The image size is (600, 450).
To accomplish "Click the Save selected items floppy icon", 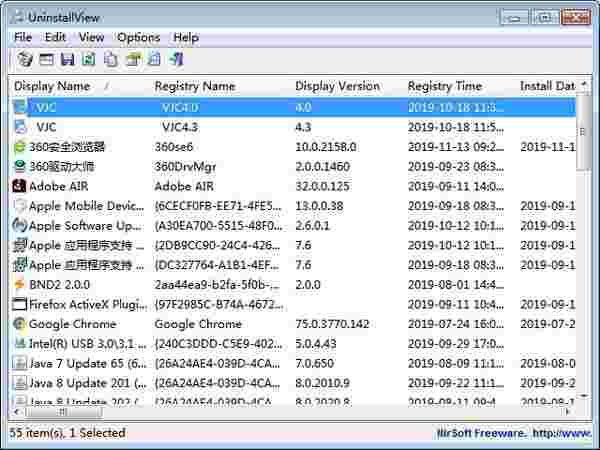I will pos(68,60).
